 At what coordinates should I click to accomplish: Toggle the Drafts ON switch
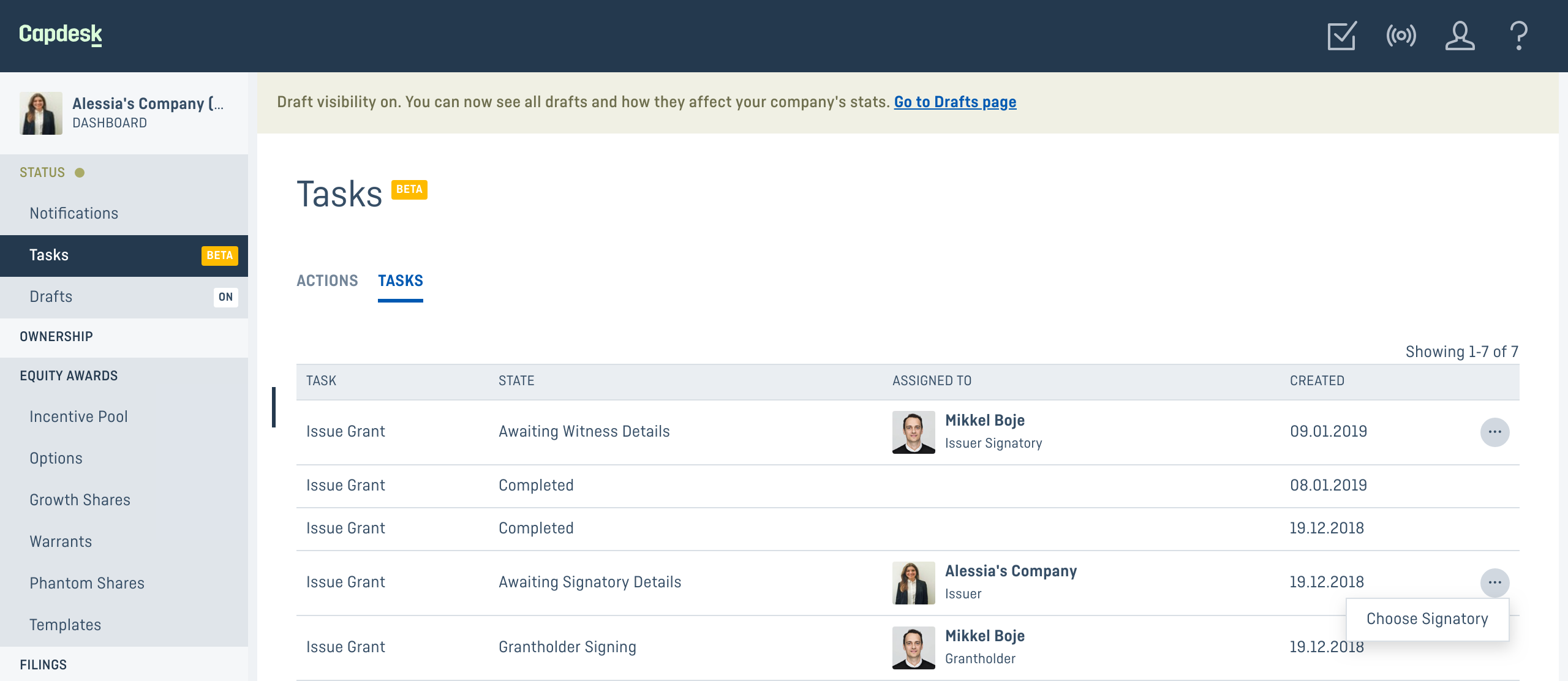(225, 297)
